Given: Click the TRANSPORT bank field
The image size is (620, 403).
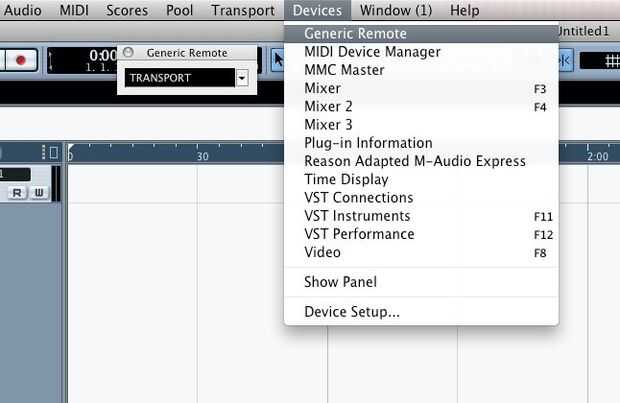Looking at the screenshot, I should tap(180, 78).
